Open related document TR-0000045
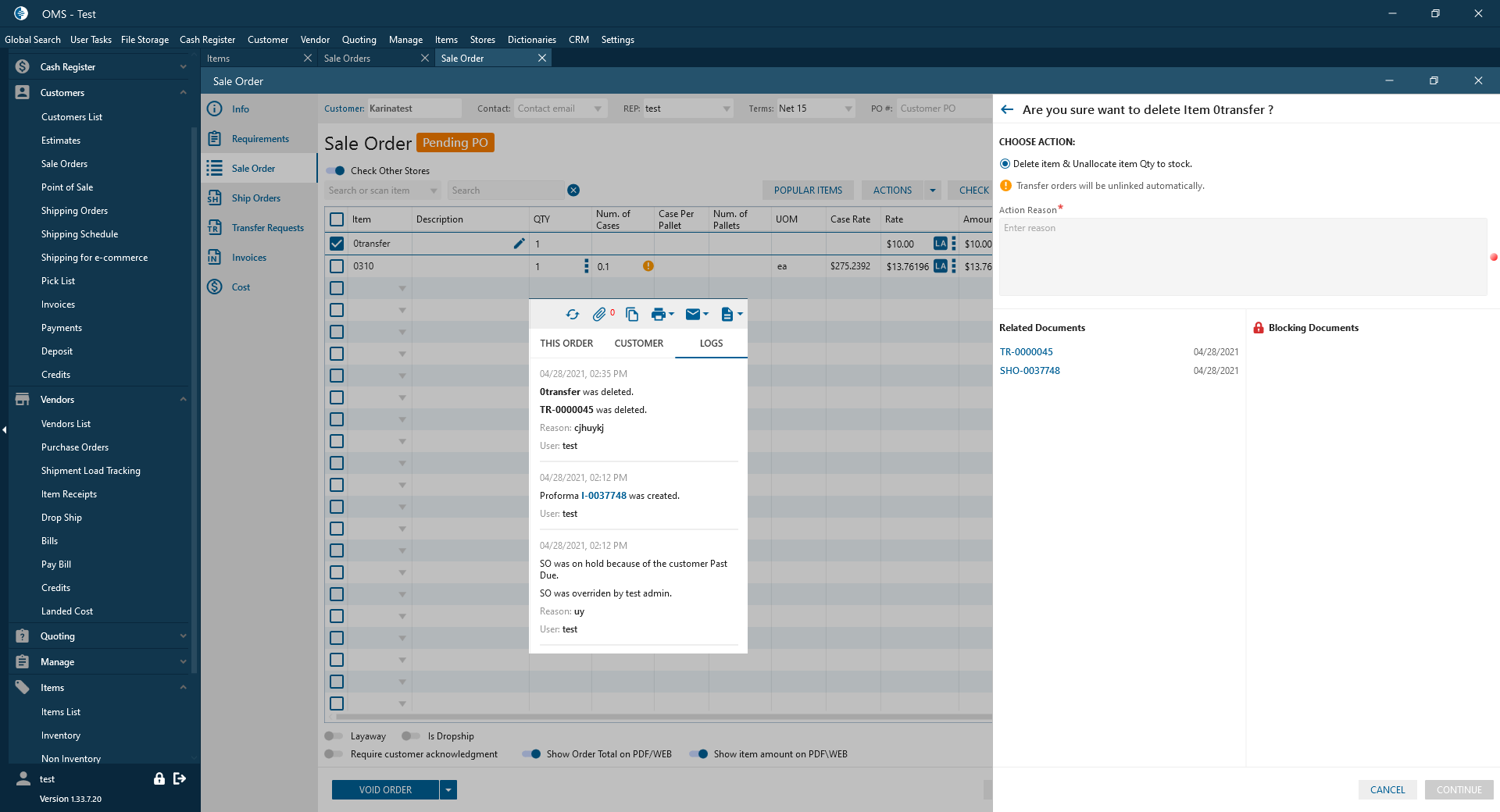1500x812 pixels. pos(1027,352)
